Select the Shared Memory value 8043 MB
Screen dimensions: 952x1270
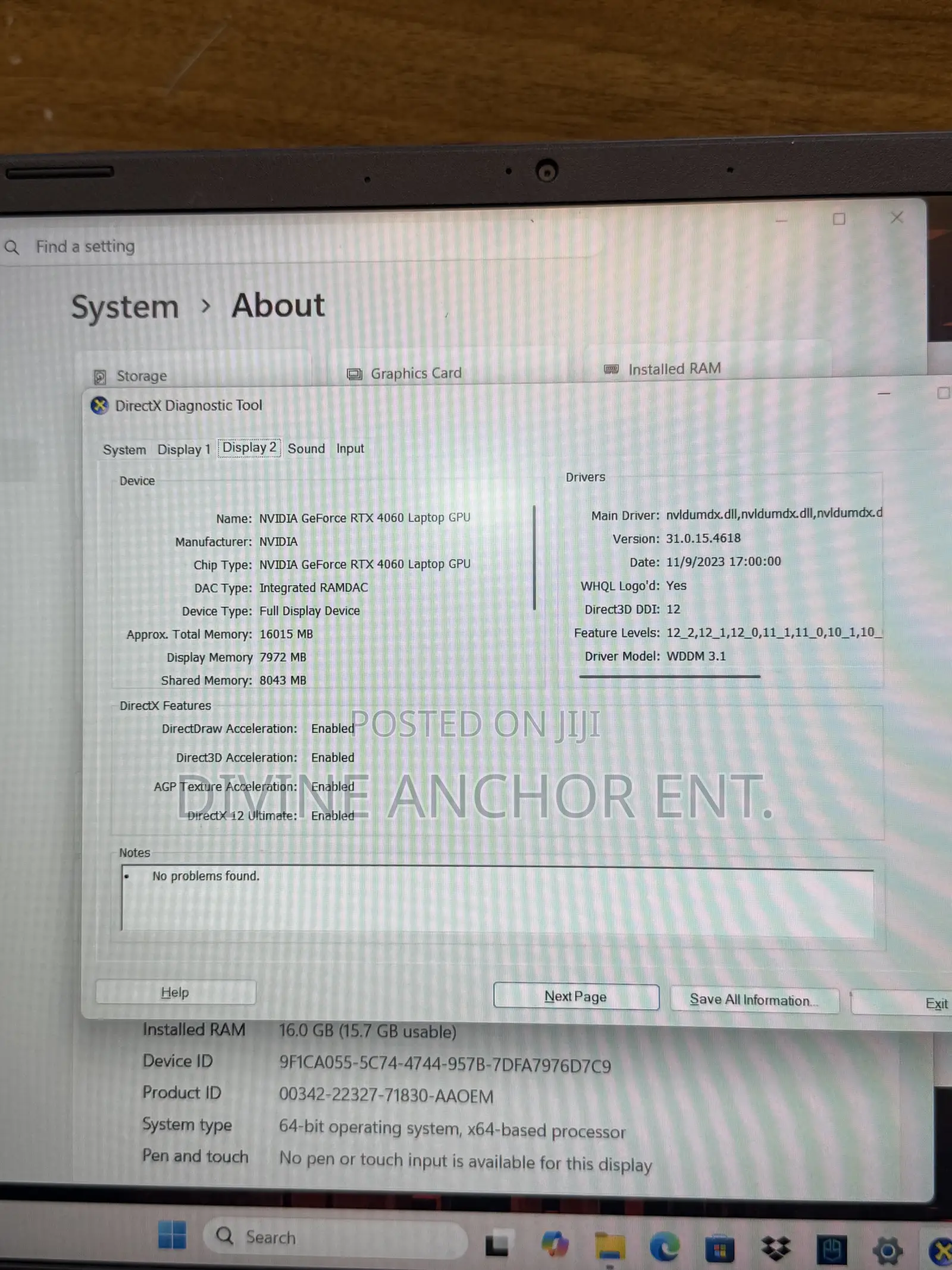[283, 681]
